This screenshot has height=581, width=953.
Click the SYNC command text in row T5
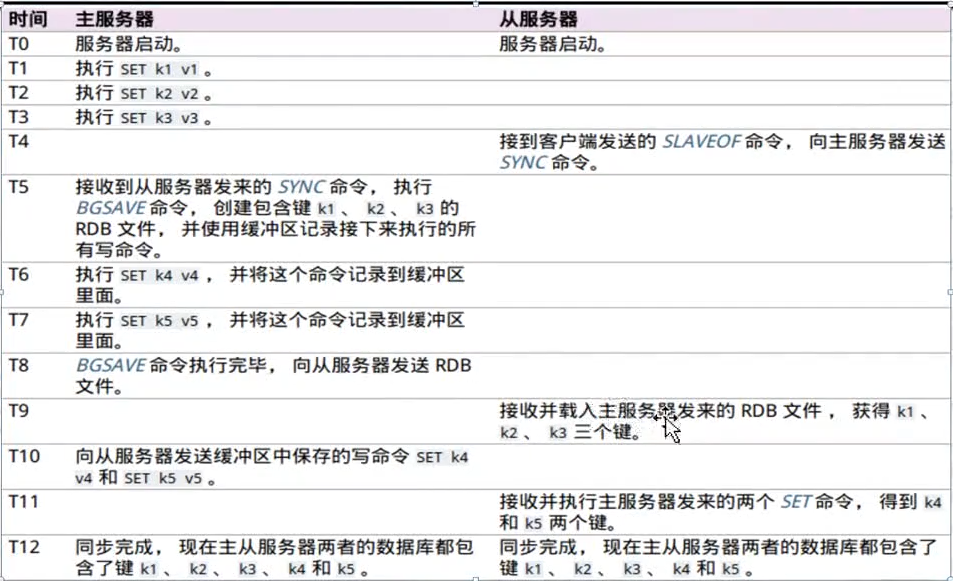pos(301,187)
